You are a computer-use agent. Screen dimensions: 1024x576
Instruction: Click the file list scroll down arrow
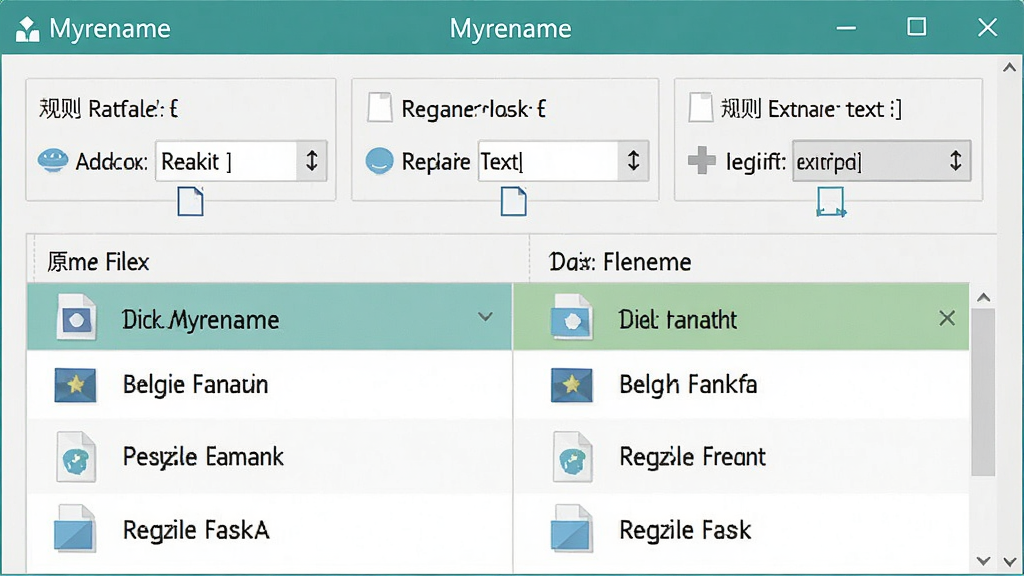click(x=983, y=561)
